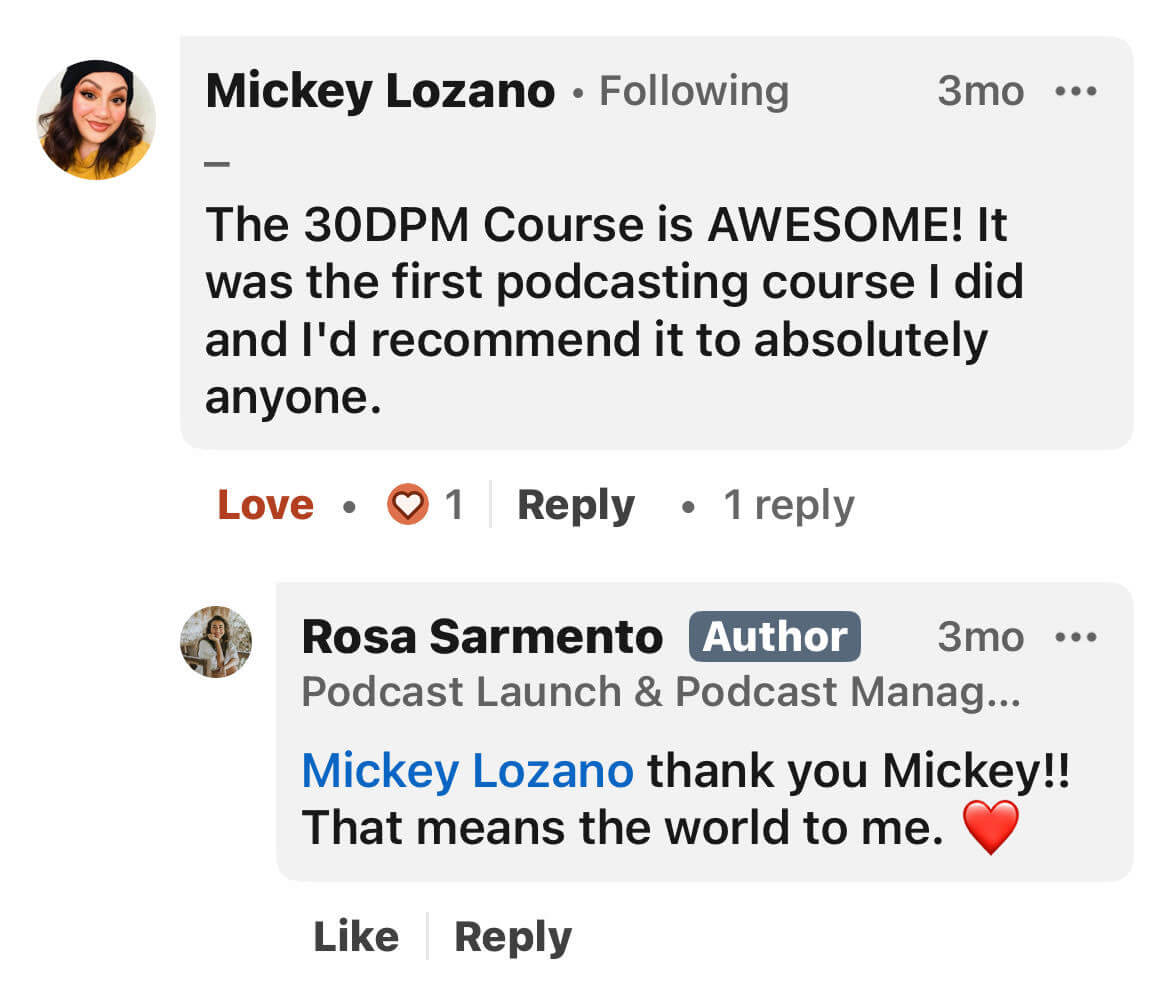Click the heart reaction icon beside the count

407,505
